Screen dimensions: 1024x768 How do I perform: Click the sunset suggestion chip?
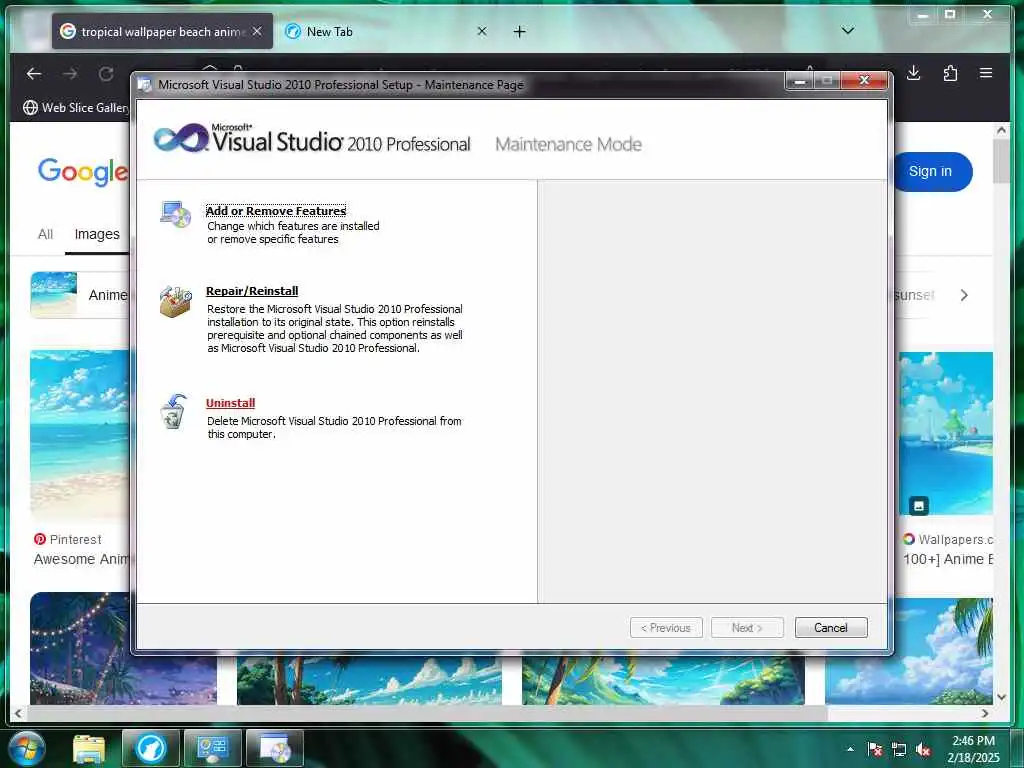tap(914, 295)
